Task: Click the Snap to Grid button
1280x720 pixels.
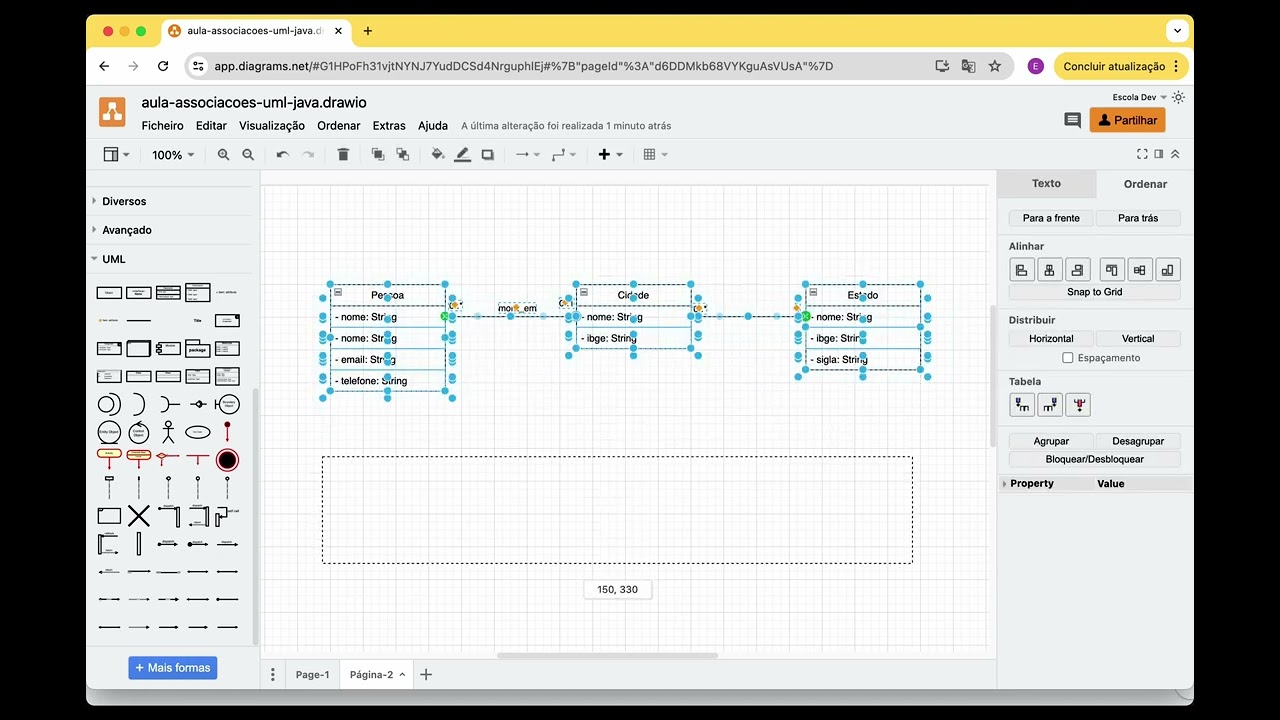Action: [x=1095, y=292]
